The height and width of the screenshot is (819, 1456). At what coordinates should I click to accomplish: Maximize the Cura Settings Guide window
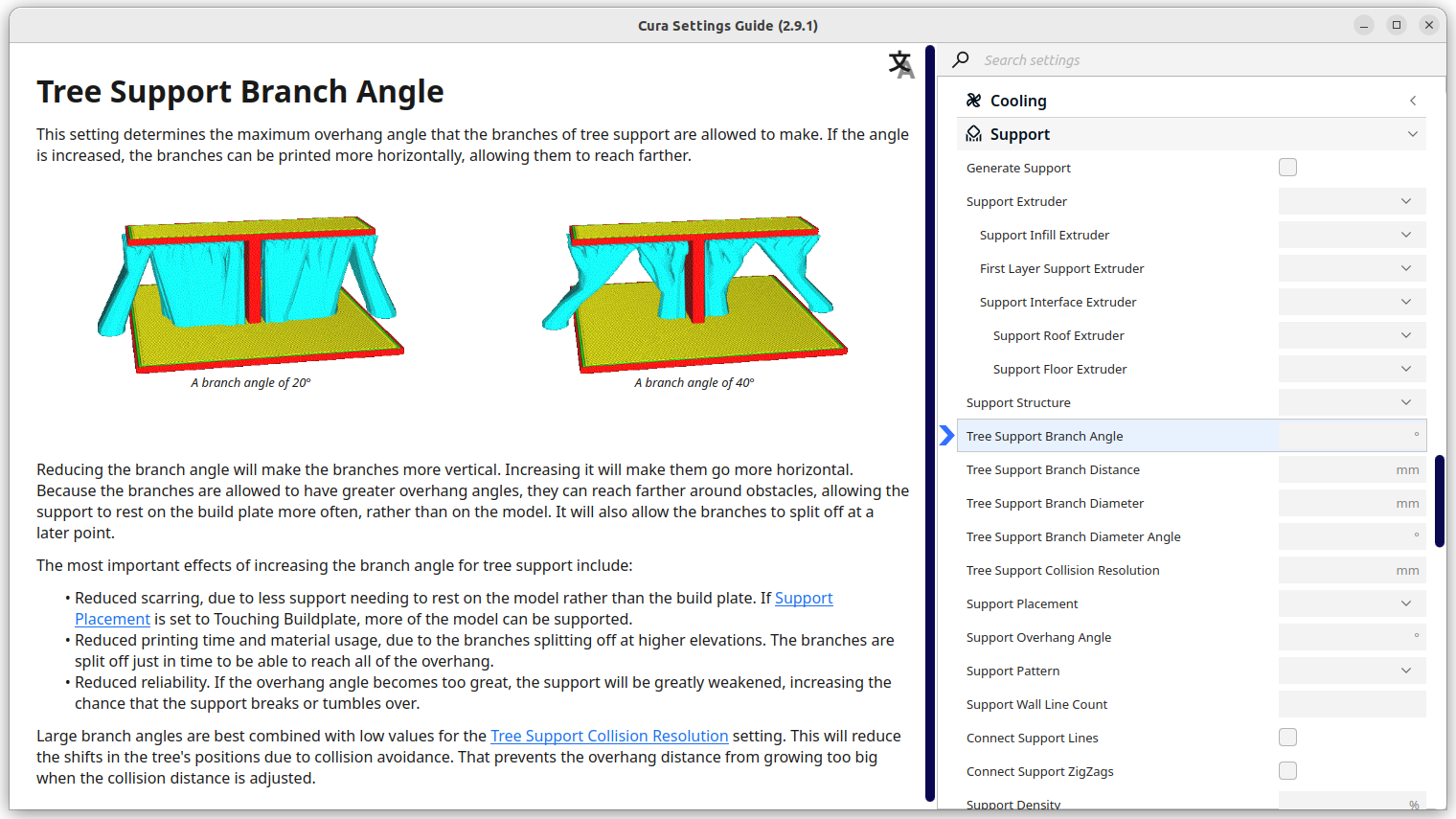[1397, 25]
